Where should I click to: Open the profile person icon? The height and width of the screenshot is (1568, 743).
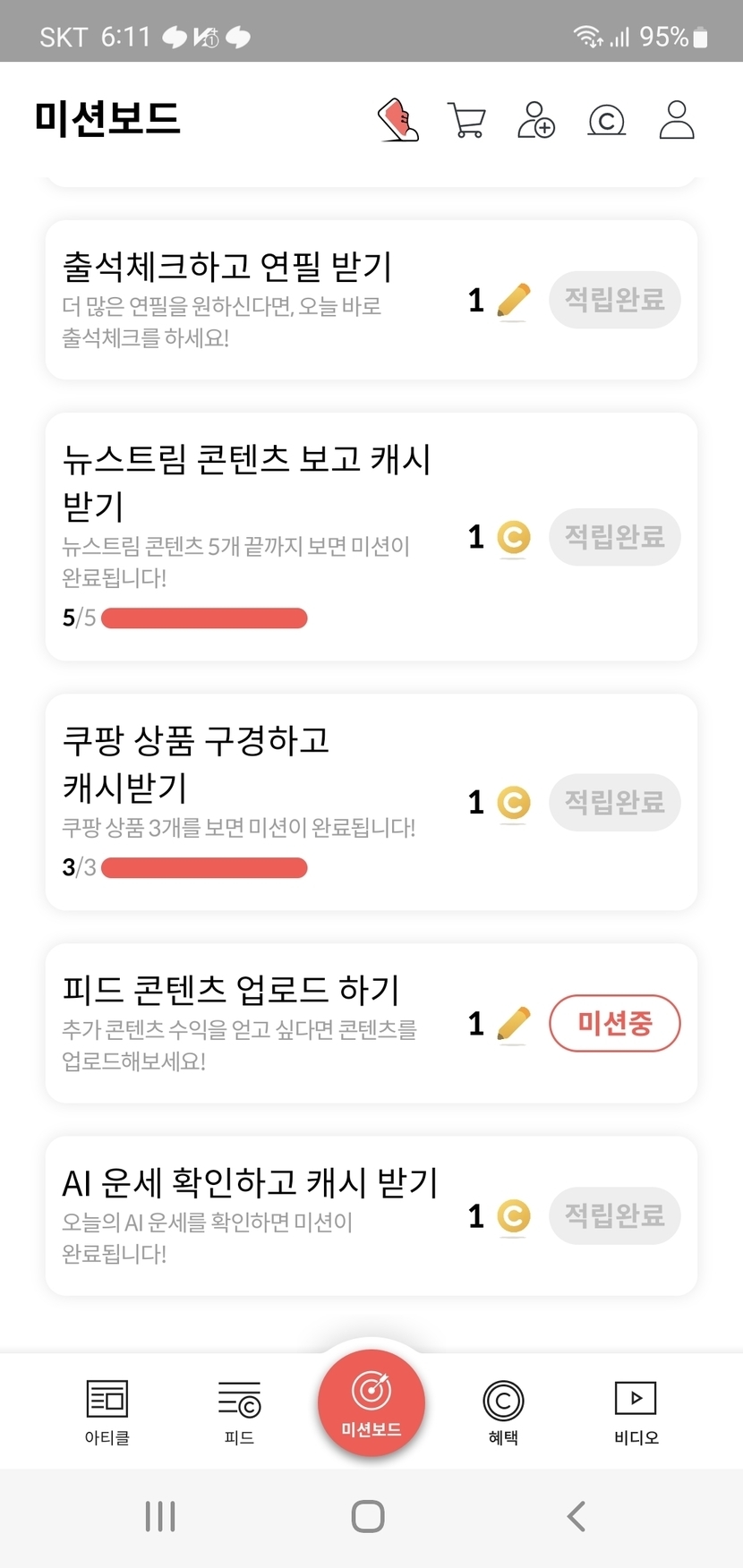point(677,120)
